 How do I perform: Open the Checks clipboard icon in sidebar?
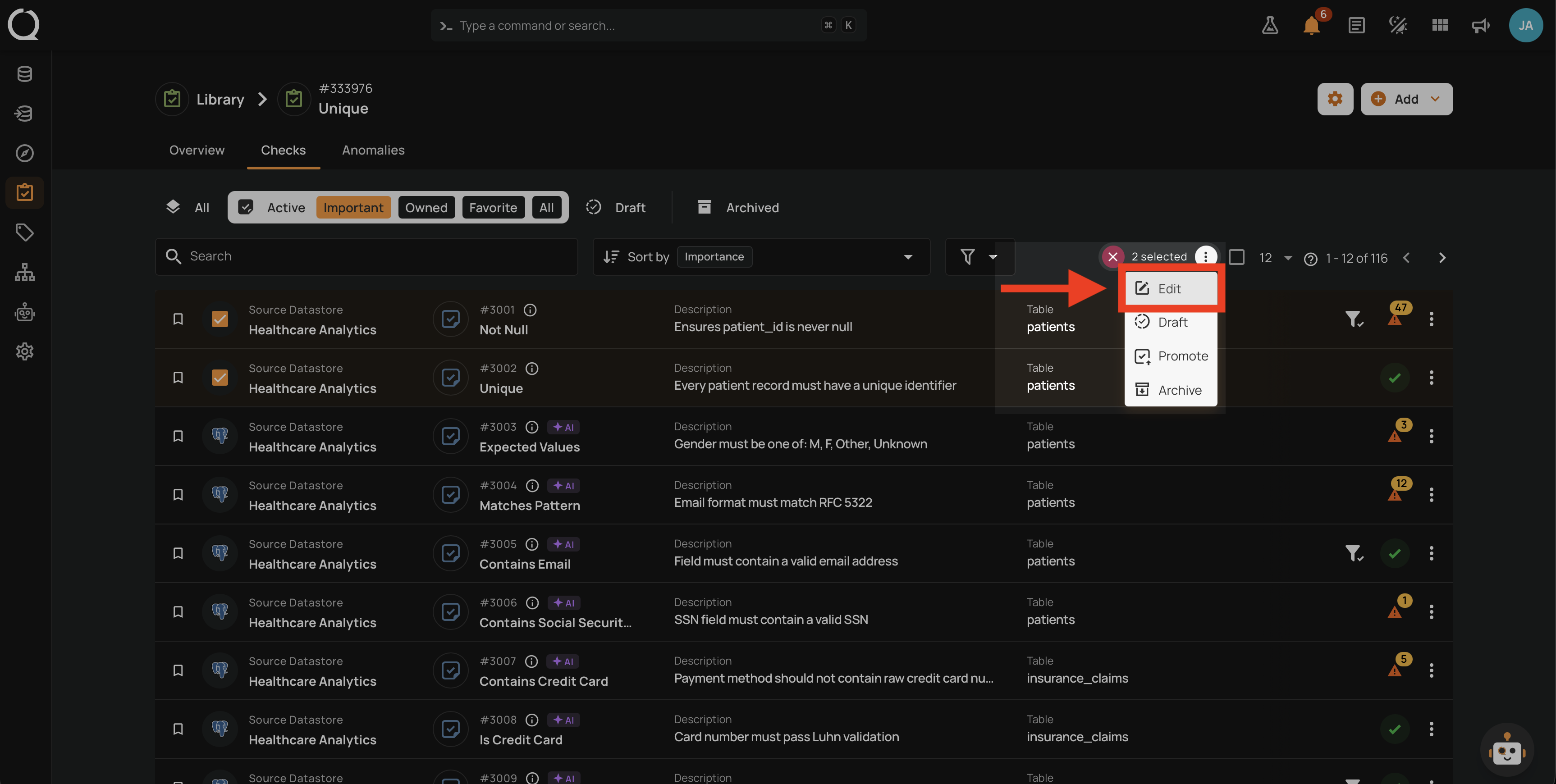(24, 193)
